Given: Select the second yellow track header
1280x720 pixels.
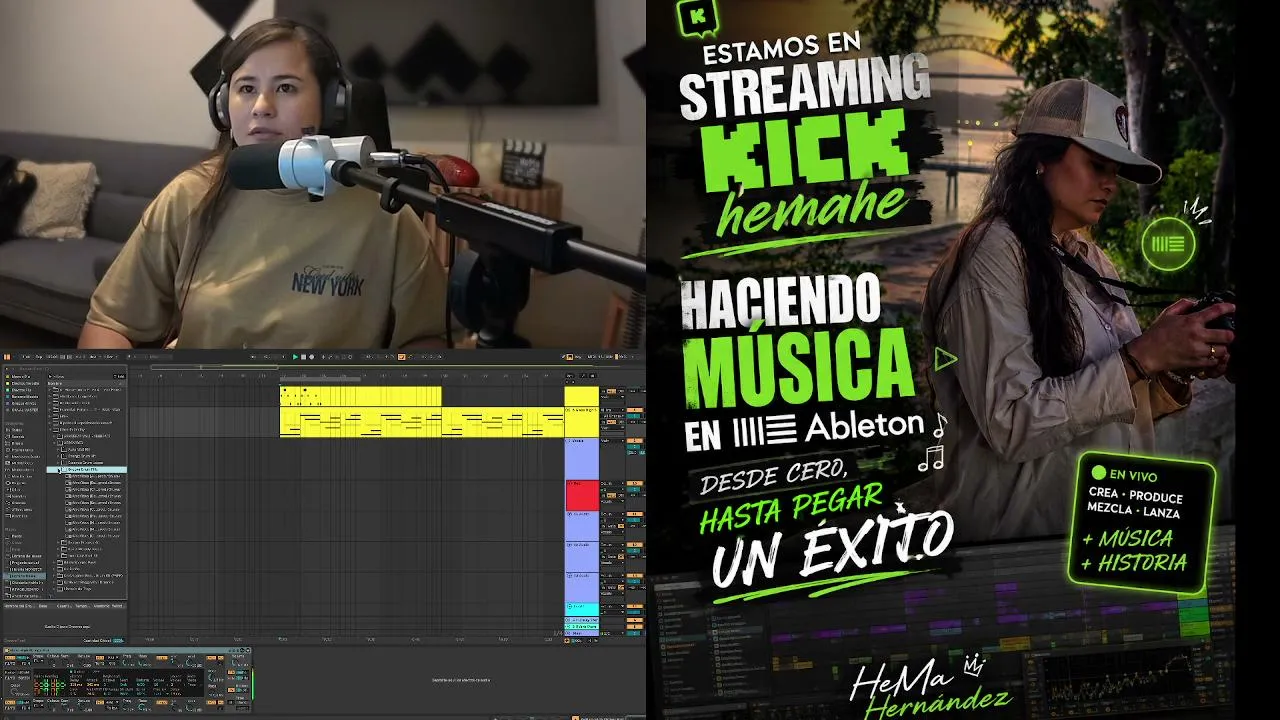Looking at the screenshot, I should pyautogui.click(x=581, y=422).
